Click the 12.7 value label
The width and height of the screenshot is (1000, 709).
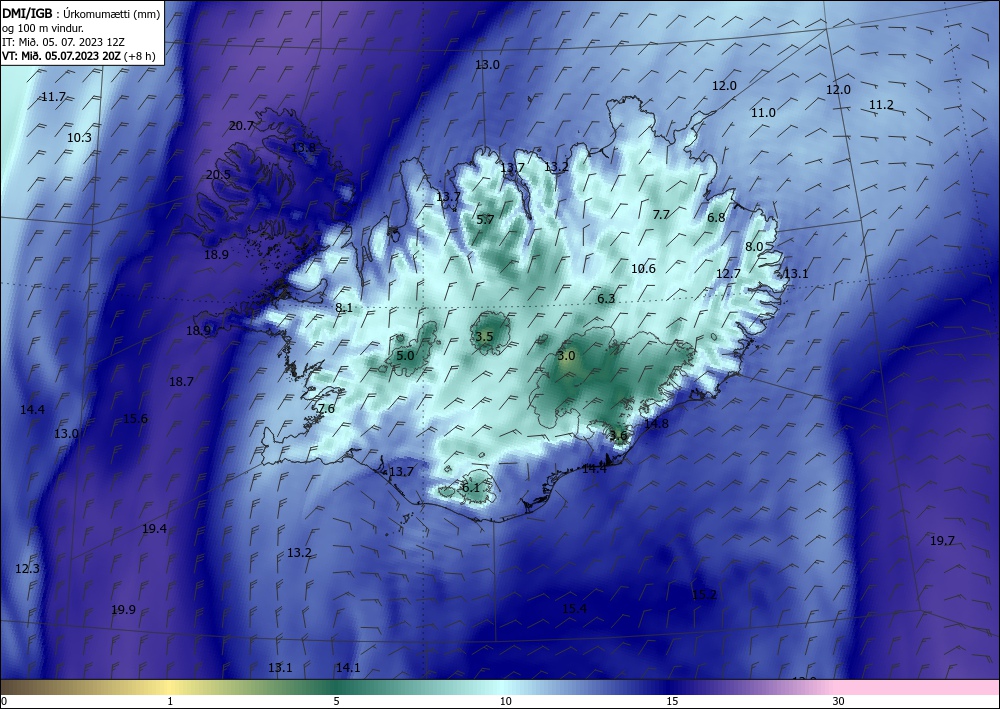(728, 274)
